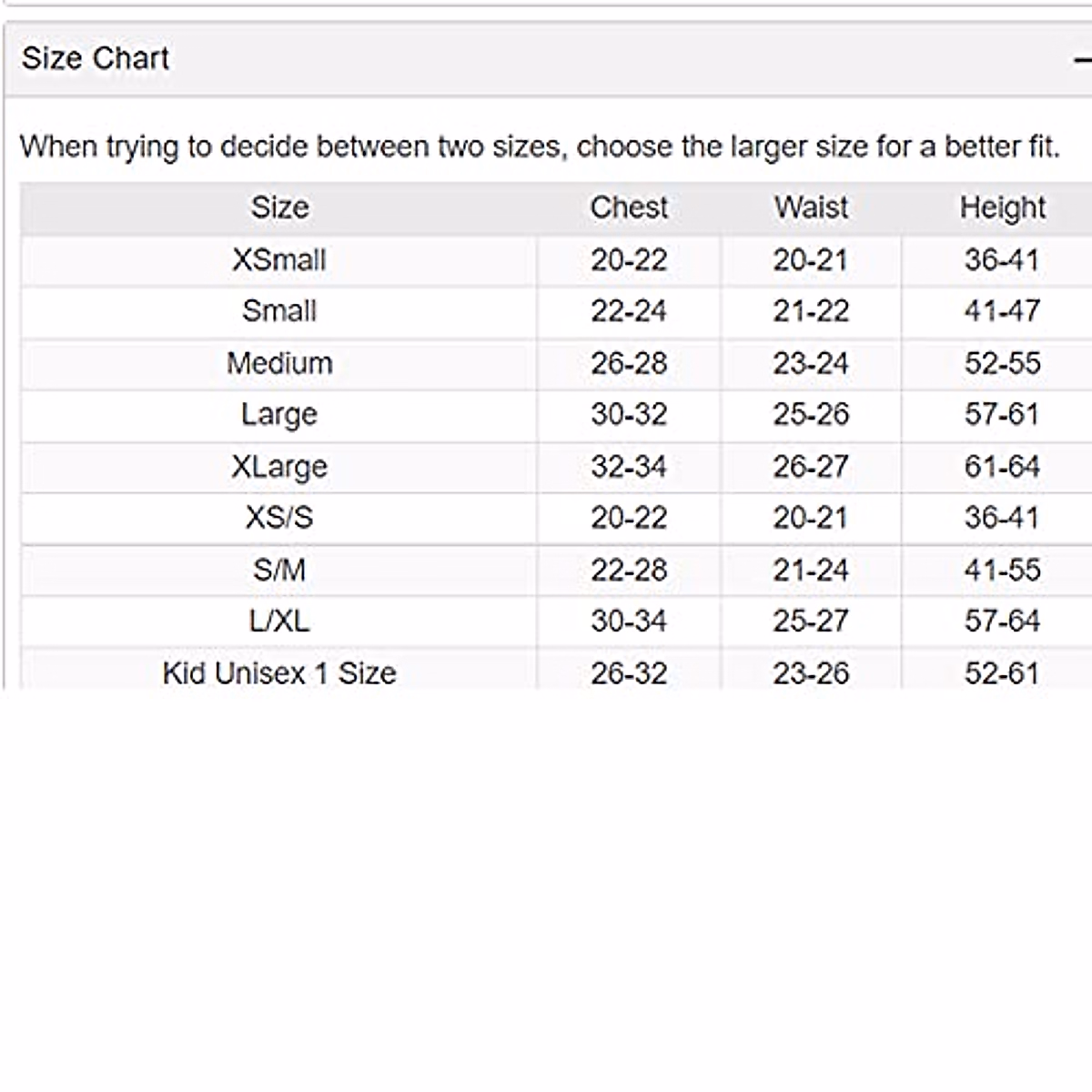Select the Height column header
The width and height of the screenshot is (1092, 1092).
coord(1002,207)
